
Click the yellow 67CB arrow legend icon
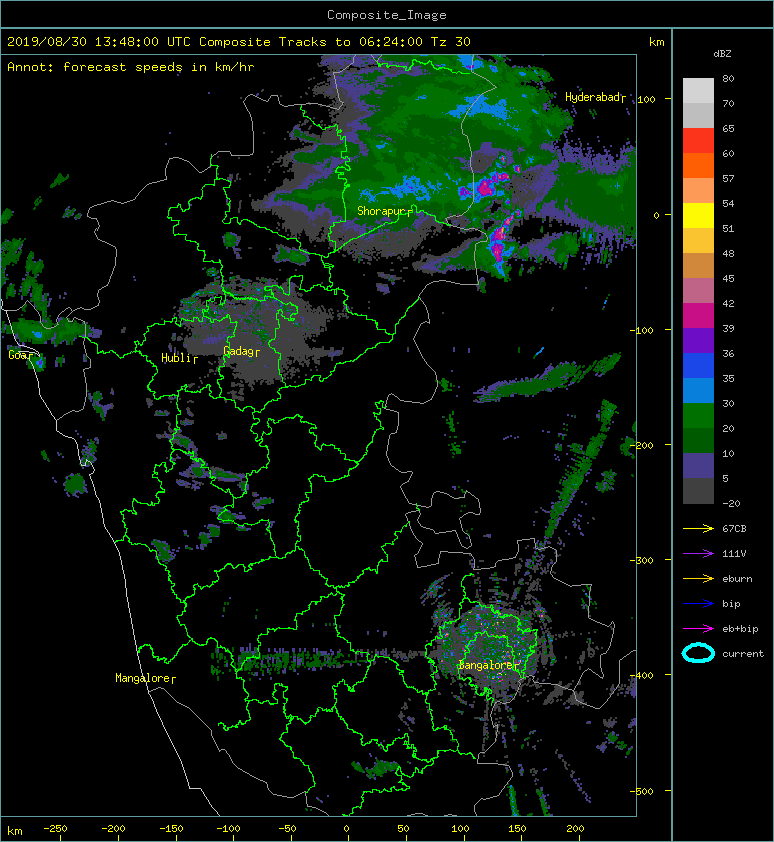tap(698, 529)
